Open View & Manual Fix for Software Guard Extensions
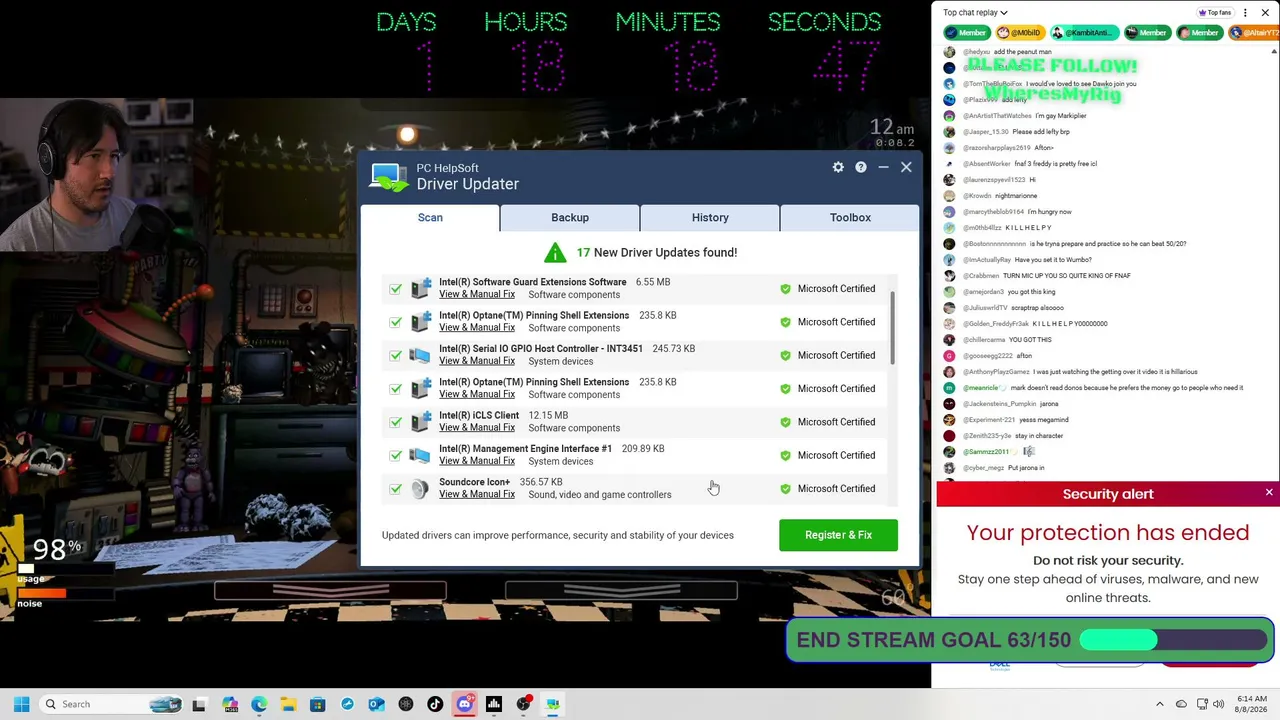Screen dimensions: 1280x720 (x=477, y=294)
